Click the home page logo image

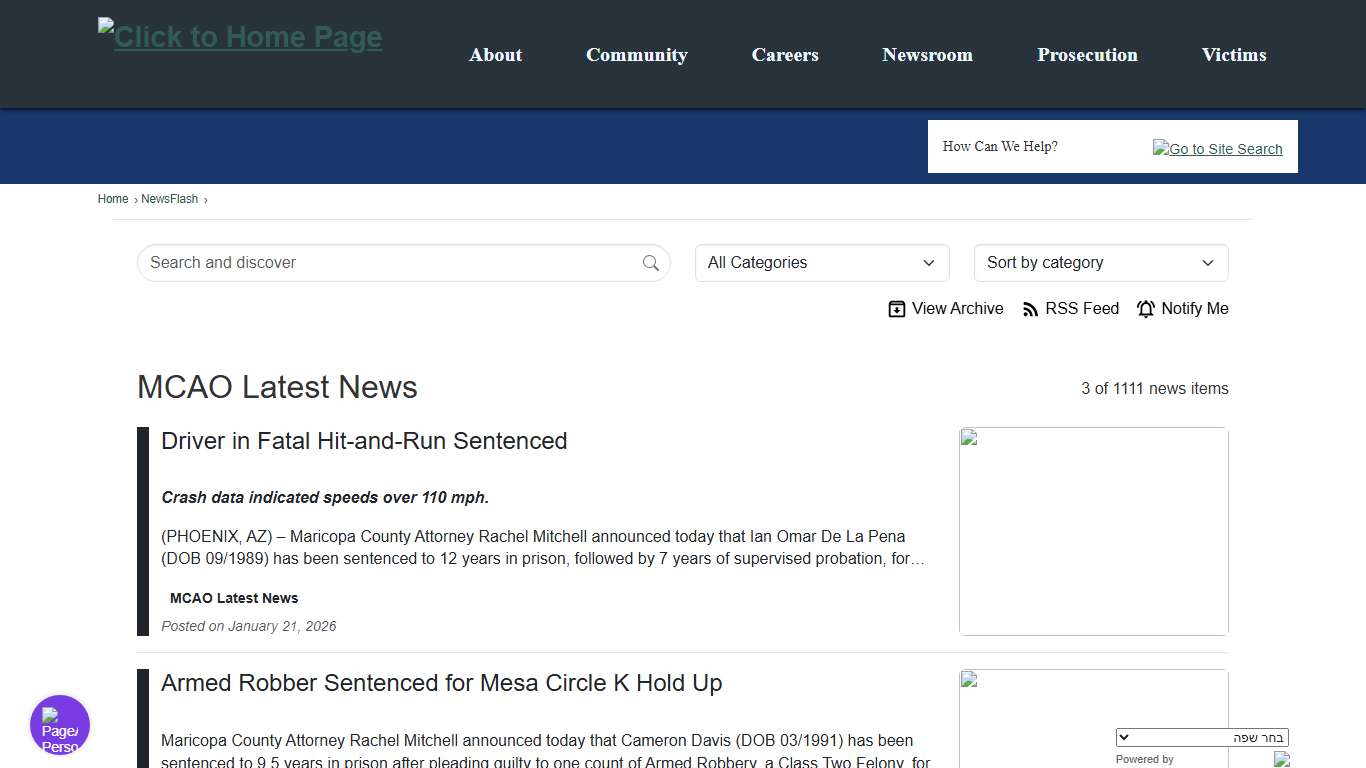239,36
